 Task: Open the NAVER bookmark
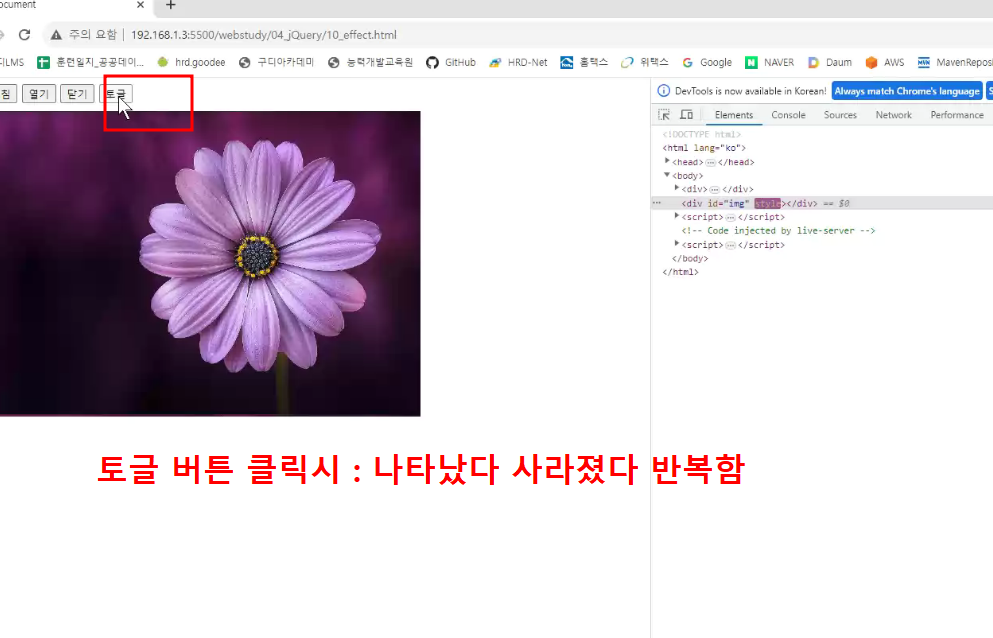[x=769, y=62]
